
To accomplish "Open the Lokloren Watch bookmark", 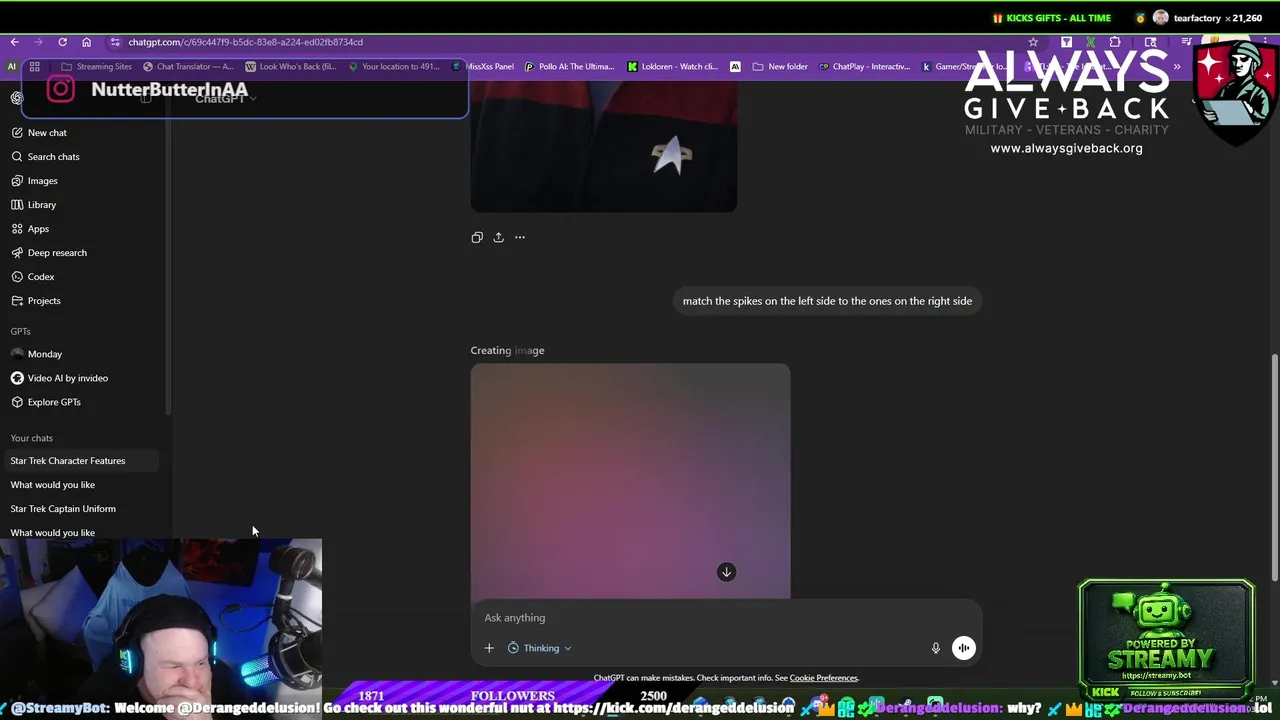I will point(672,67).
